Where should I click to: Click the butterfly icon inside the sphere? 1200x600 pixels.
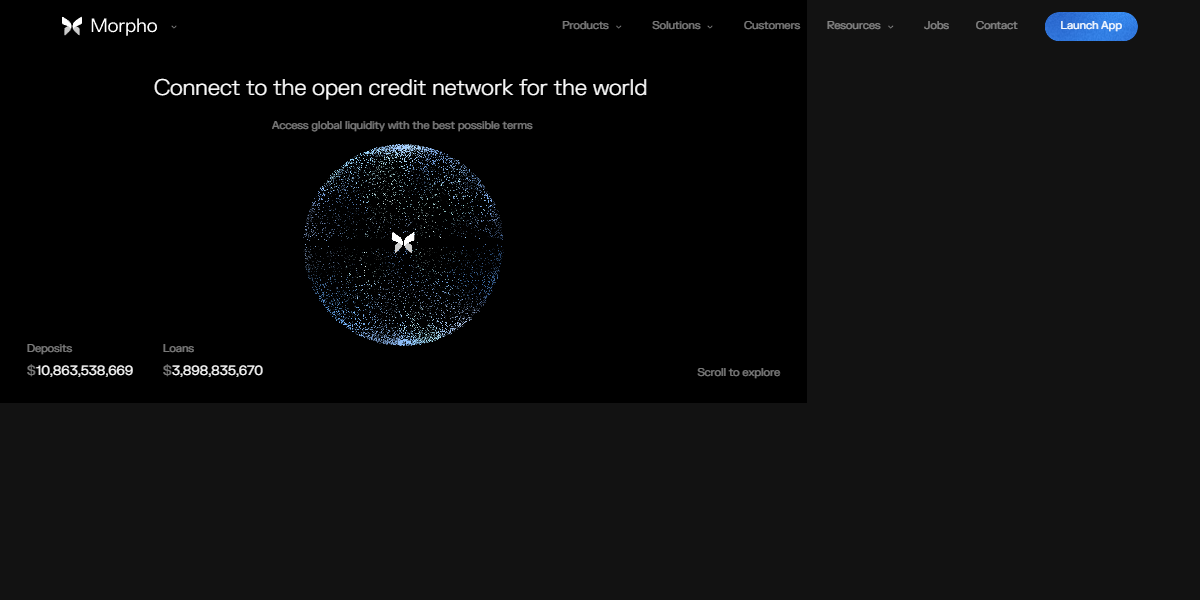coord(403,242)
